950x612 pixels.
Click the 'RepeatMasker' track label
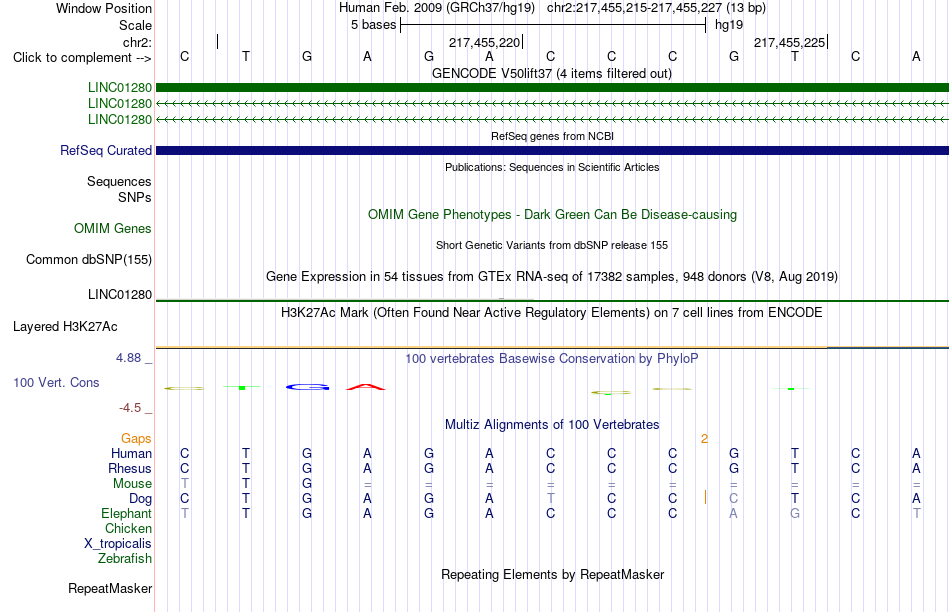pos(110,588)
